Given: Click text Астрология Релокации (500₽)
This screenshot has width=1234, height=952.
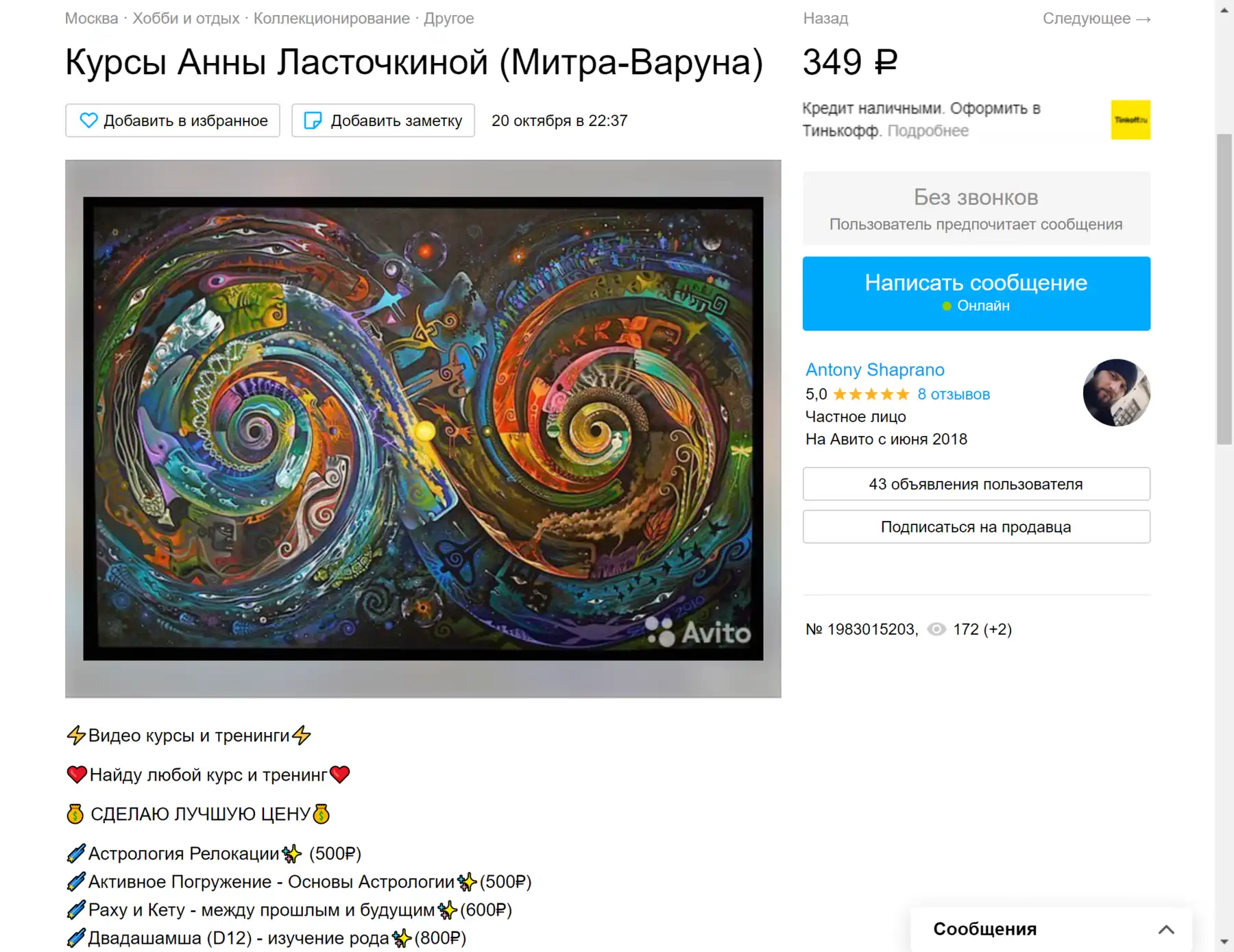Looking at the screenshot, I should pos(214,854).
